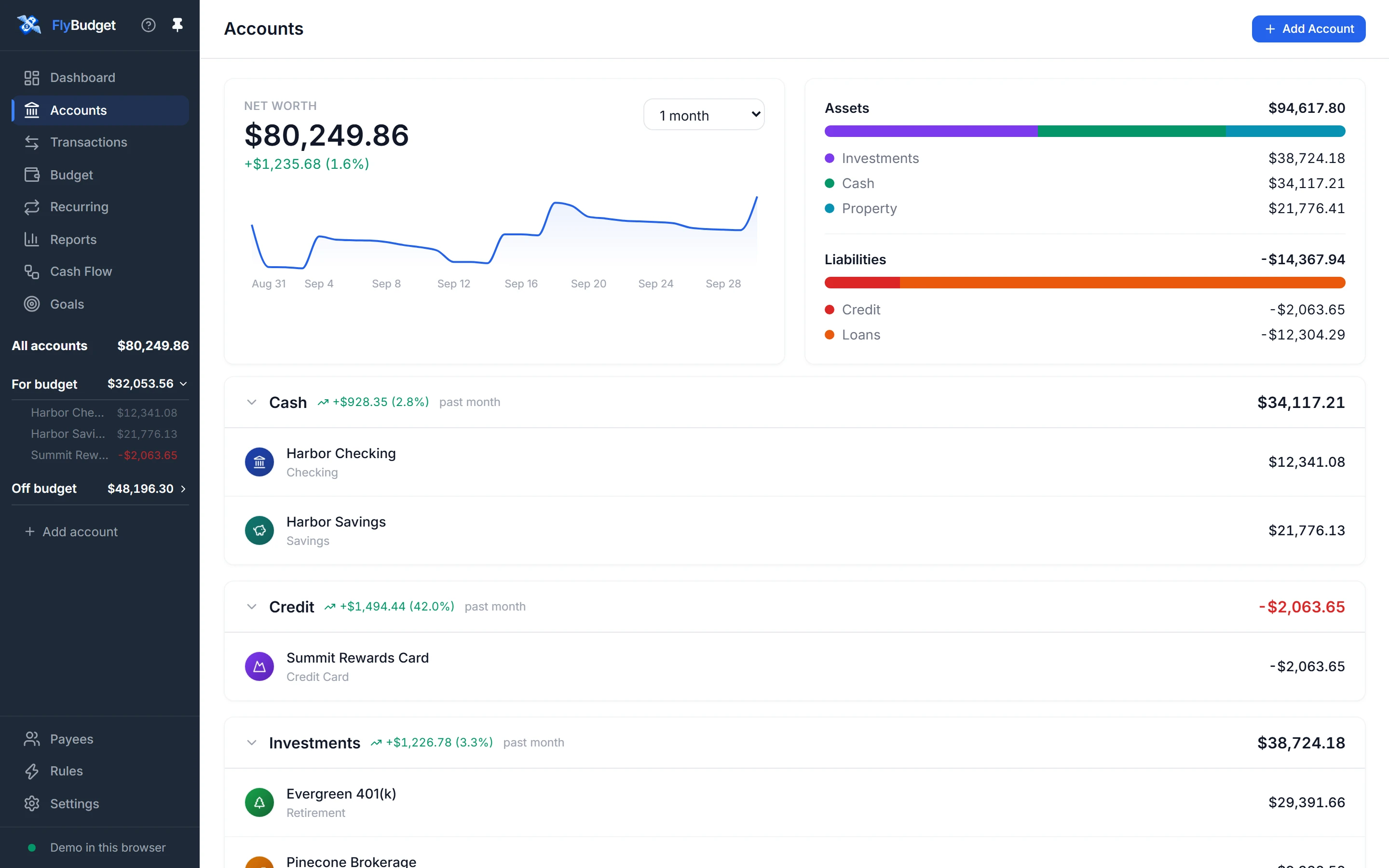Open the Transactions page
Screen dimensions: 1389x868
coord(100,142)
